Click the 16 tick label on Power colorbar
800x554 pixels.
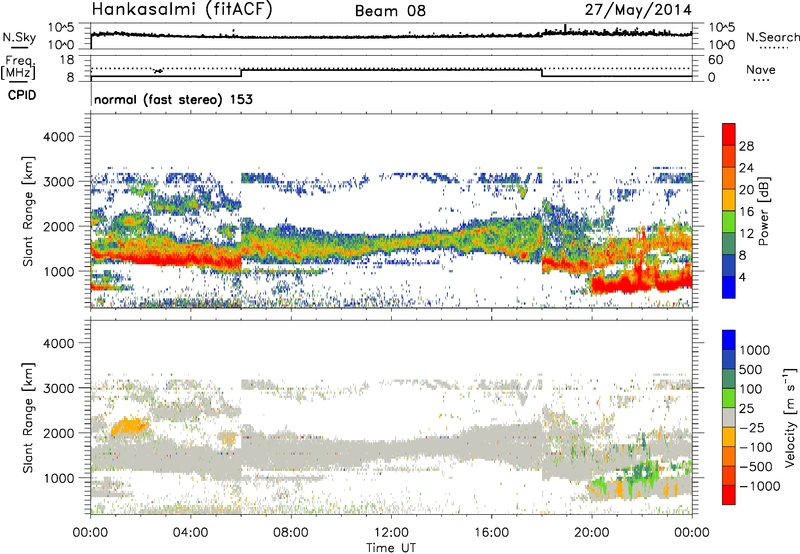(747, 212)
